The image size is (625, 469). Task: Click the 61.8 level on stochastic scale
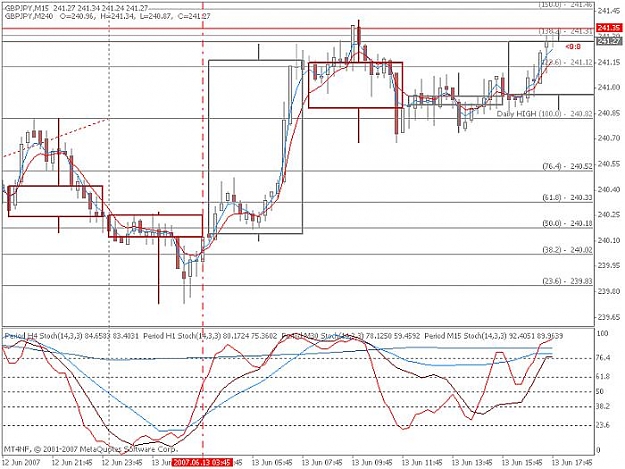(x=603, y=376)
